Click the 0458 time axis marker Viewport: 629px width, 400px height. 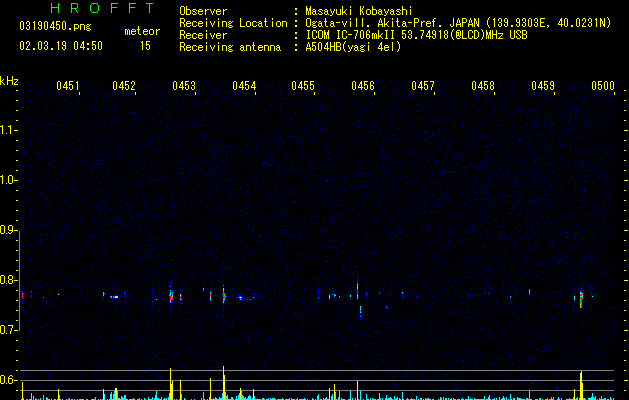pos(483,85)
